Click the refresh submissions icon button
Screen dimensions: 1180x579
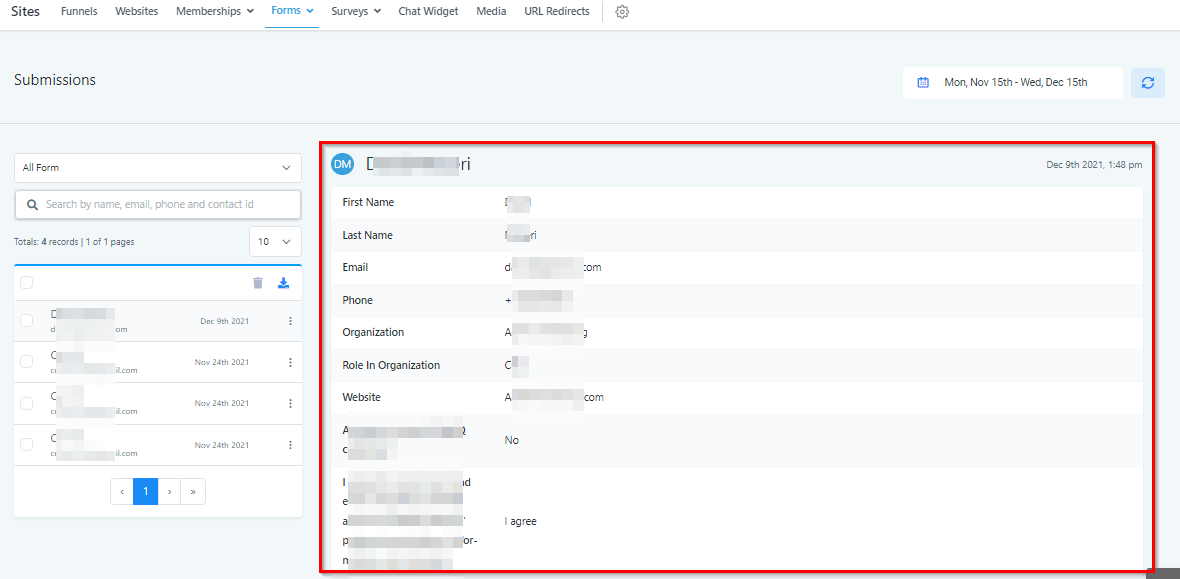(1147, 83)
